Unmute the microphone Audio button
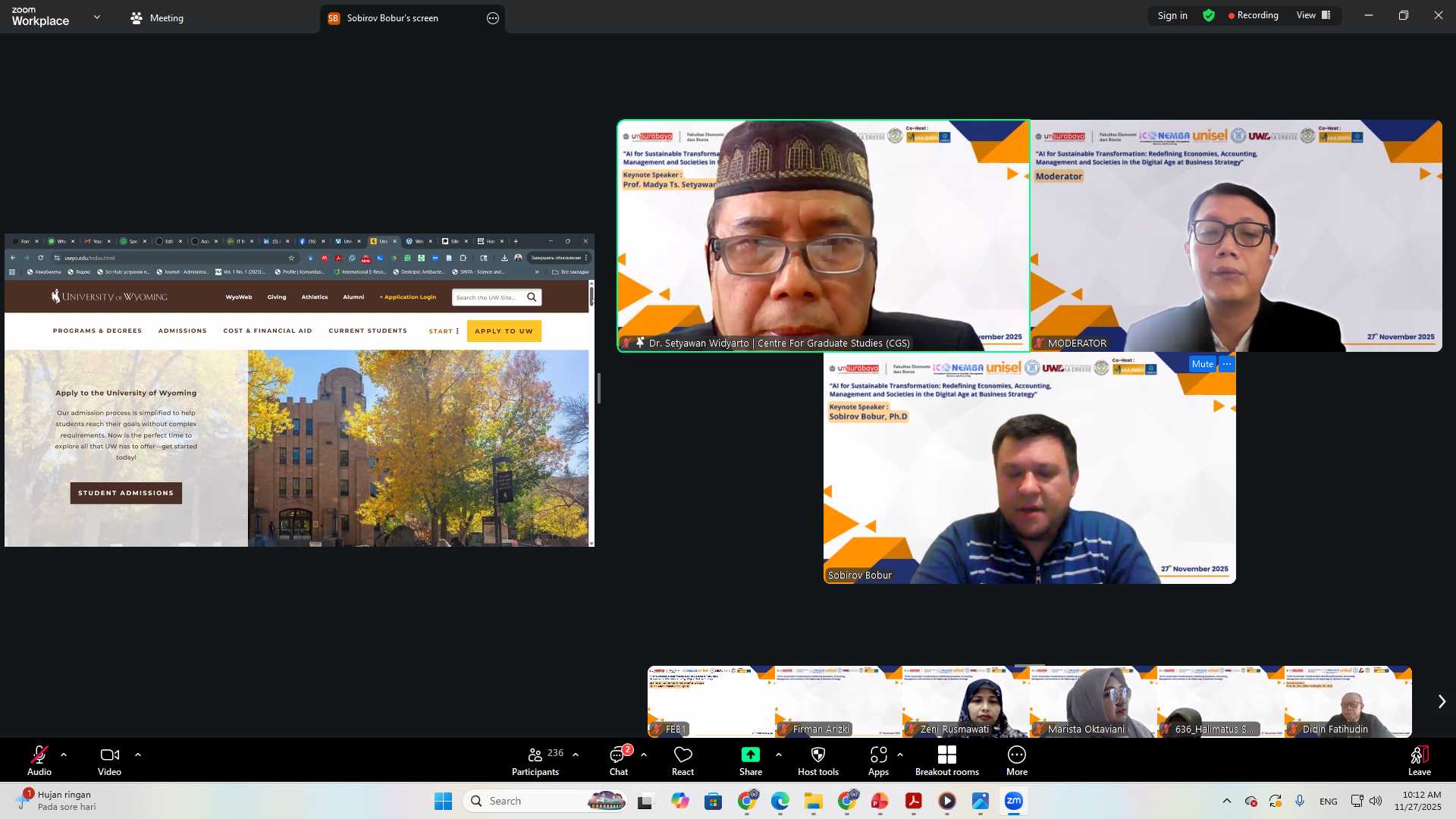This screenshot has height=819, width=1456. point(39,761)
